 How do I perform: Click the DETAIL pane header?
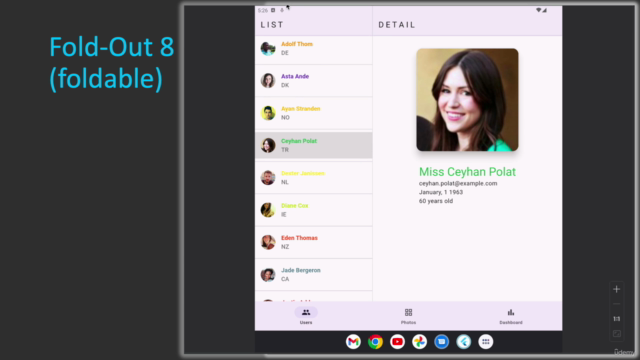tap(397, 25)
